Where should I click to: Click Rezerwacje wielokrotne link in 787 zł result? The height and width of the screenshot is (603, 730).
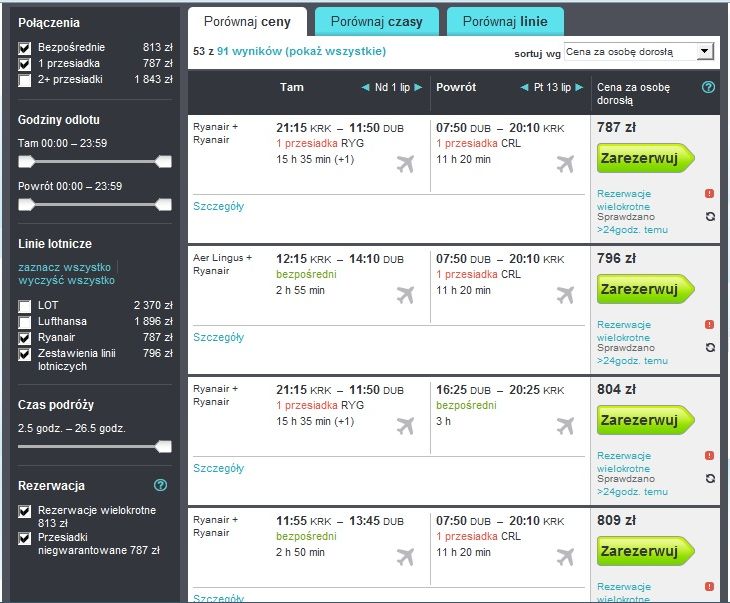(x=624, y=200)
